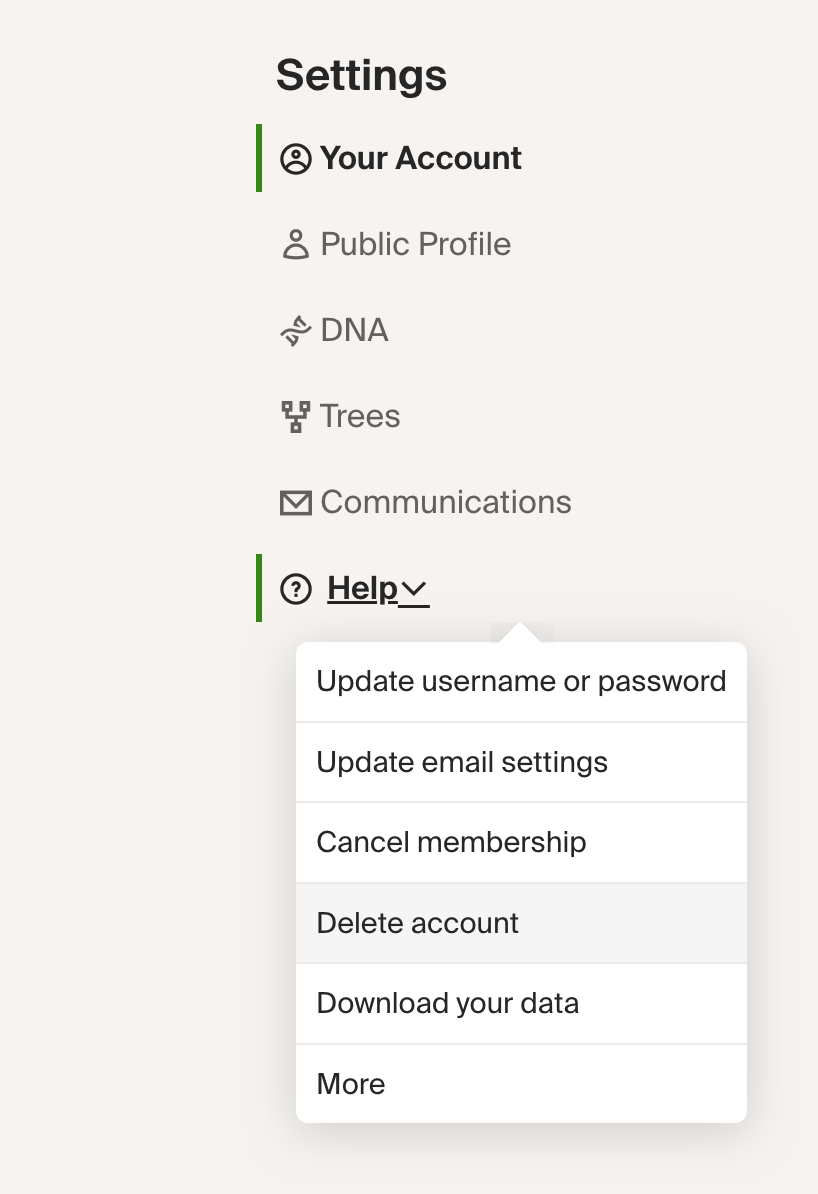Click the Settings page heading

click(361, 75)
